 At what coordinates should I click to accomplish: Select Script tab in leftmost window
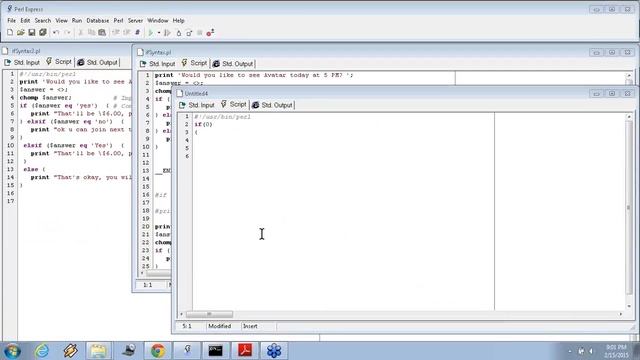pyautogui.click(x=59, y=62)
